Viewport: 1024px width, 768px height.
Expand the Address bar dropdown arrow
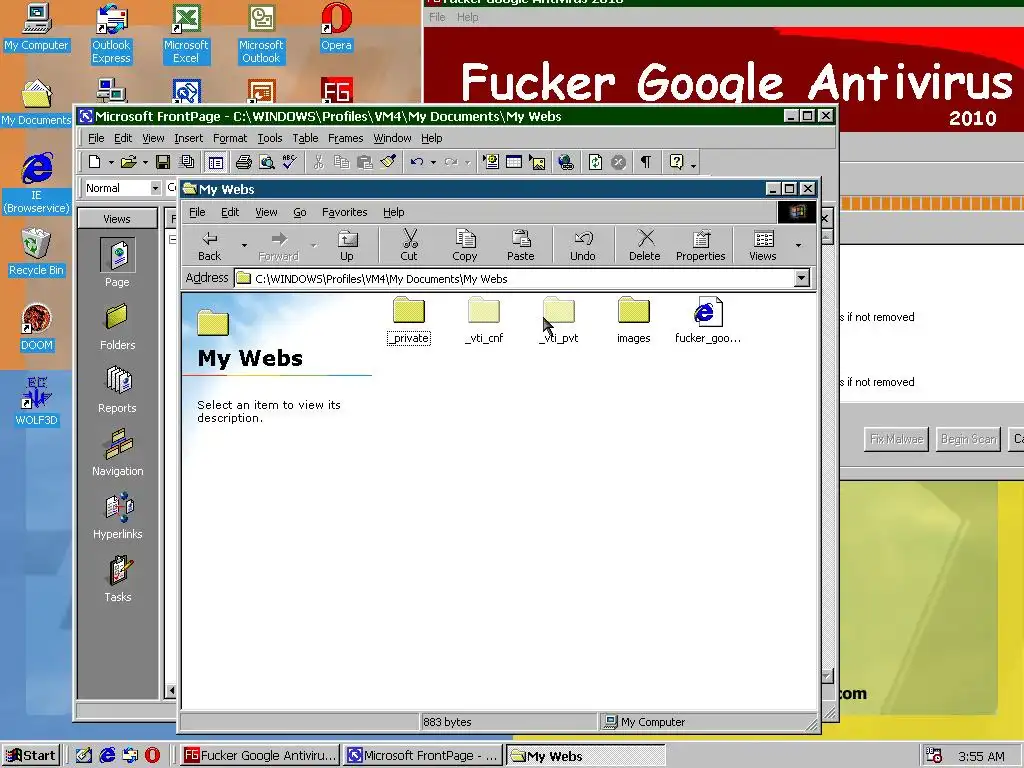pyautogui.click(x=801, y=279)
